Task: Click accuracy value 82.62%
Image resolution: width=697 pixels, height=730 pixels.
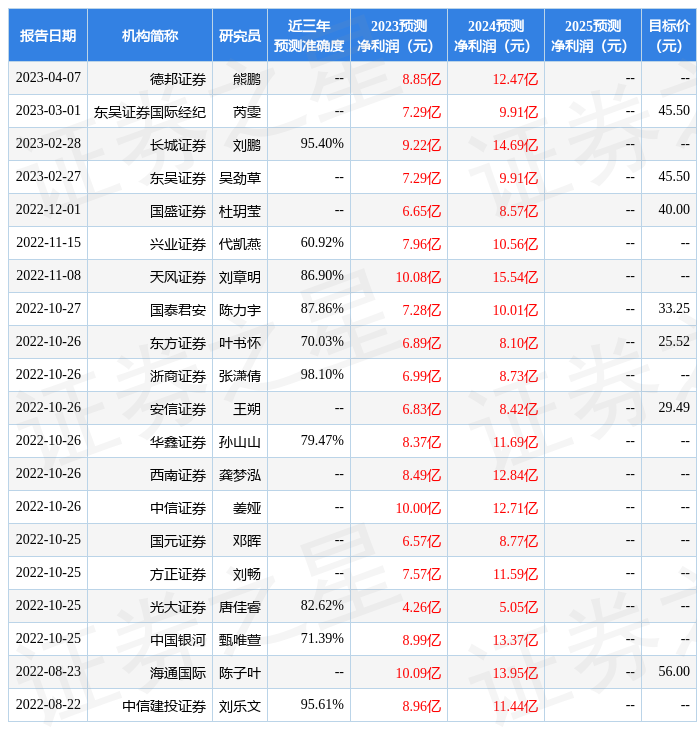Action: [322, 605]
